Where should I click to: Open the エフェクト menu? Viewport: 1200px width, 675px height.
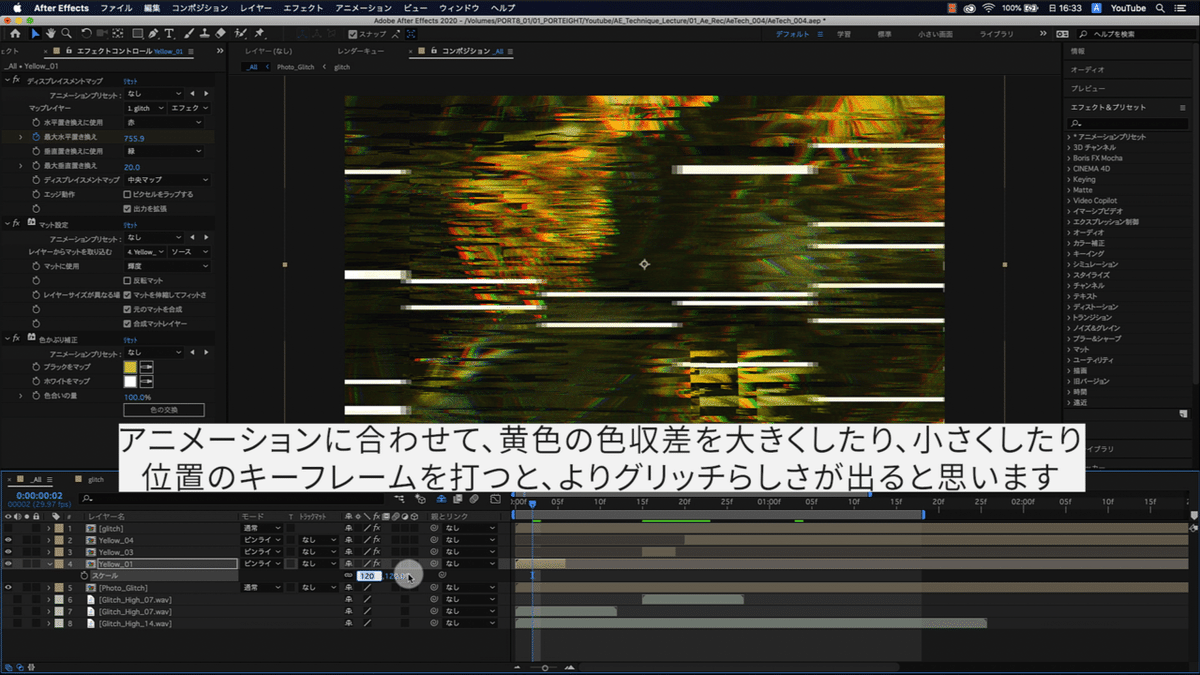303,7
